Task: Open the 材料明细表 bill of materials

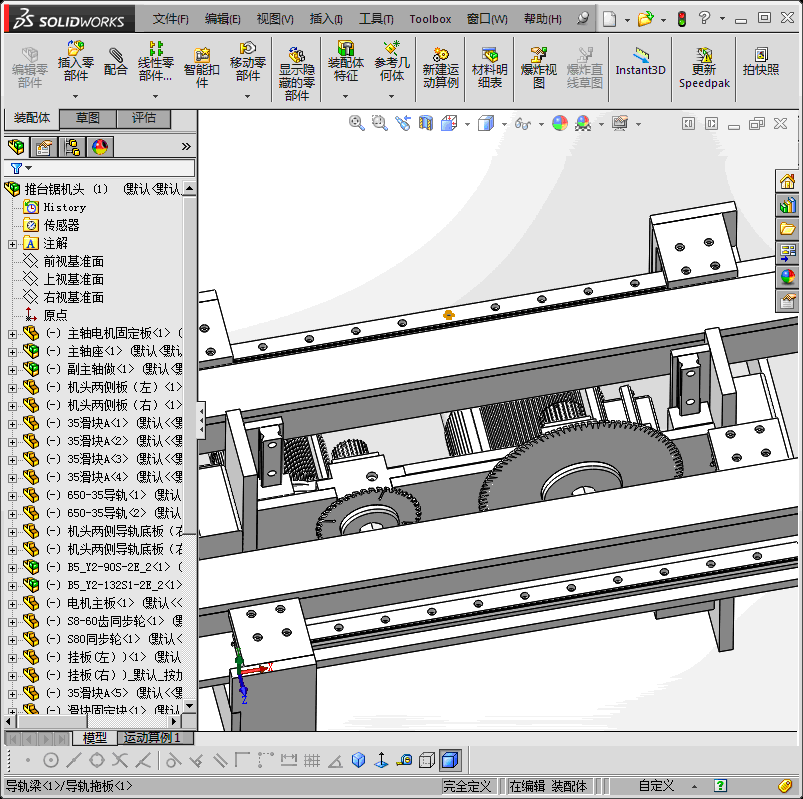Action: 489,68
